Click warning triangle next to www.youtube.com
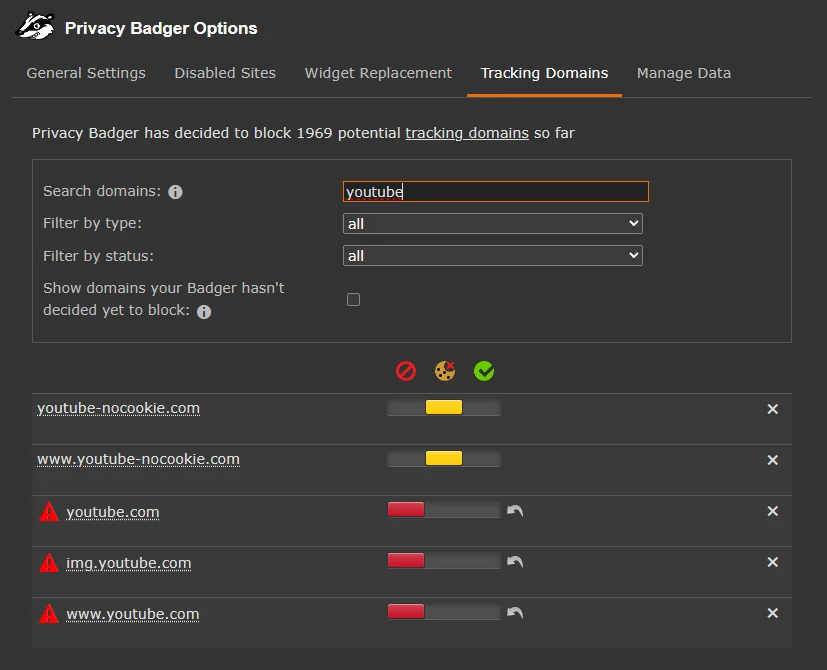Image resolution: width=827 pixels, height=670 pixels. tap(49, 614)
